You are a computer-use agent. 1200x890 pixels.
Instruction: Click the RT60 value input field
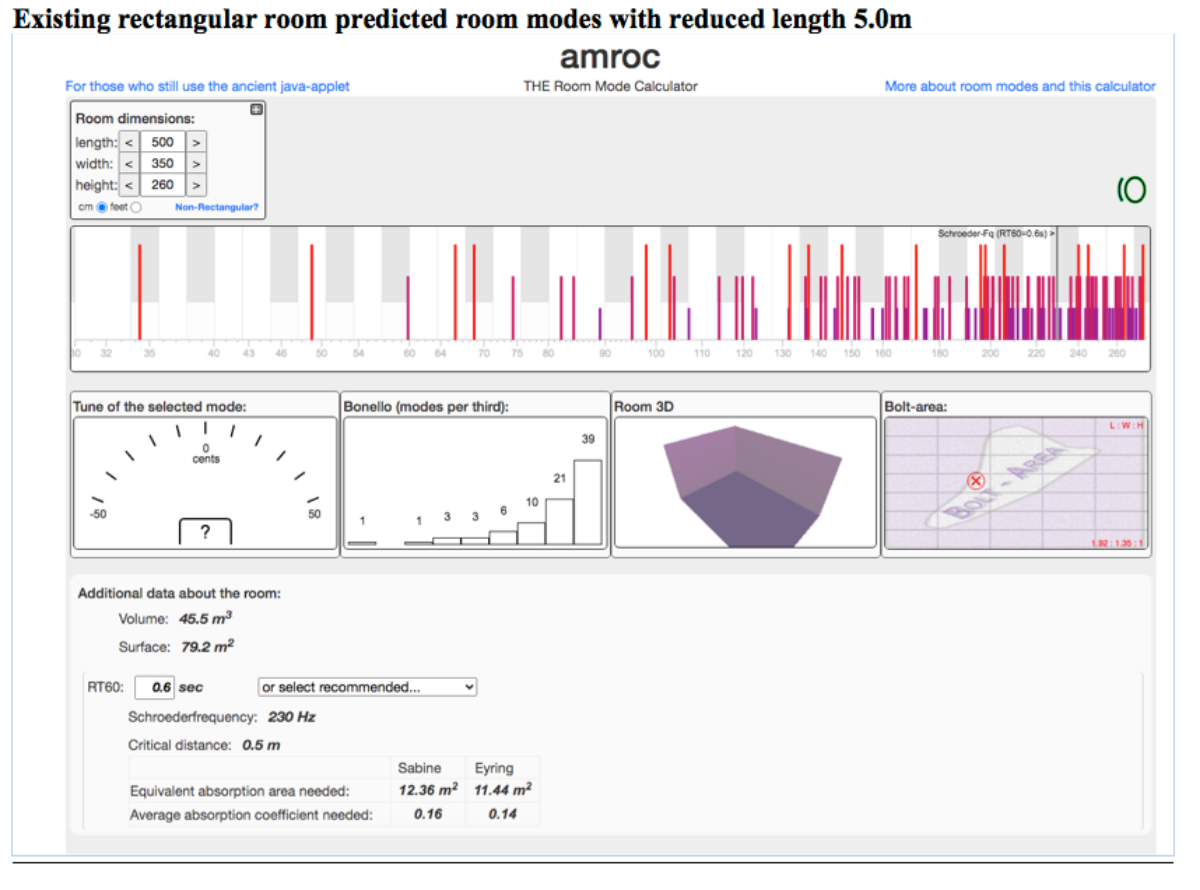pos(154,687)
